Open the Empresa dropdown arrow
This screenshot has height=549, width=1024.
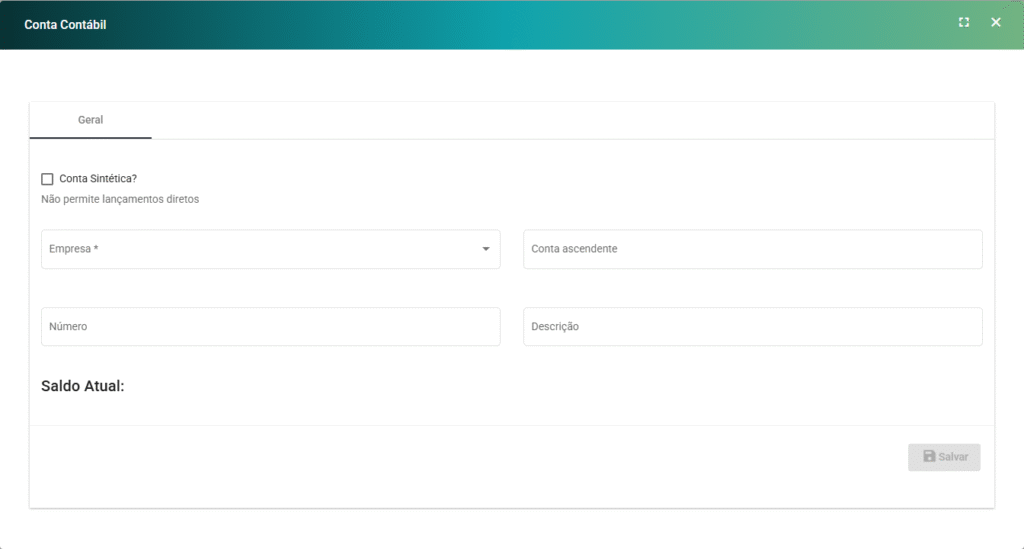pyautogui.click(x=486, y=249)
